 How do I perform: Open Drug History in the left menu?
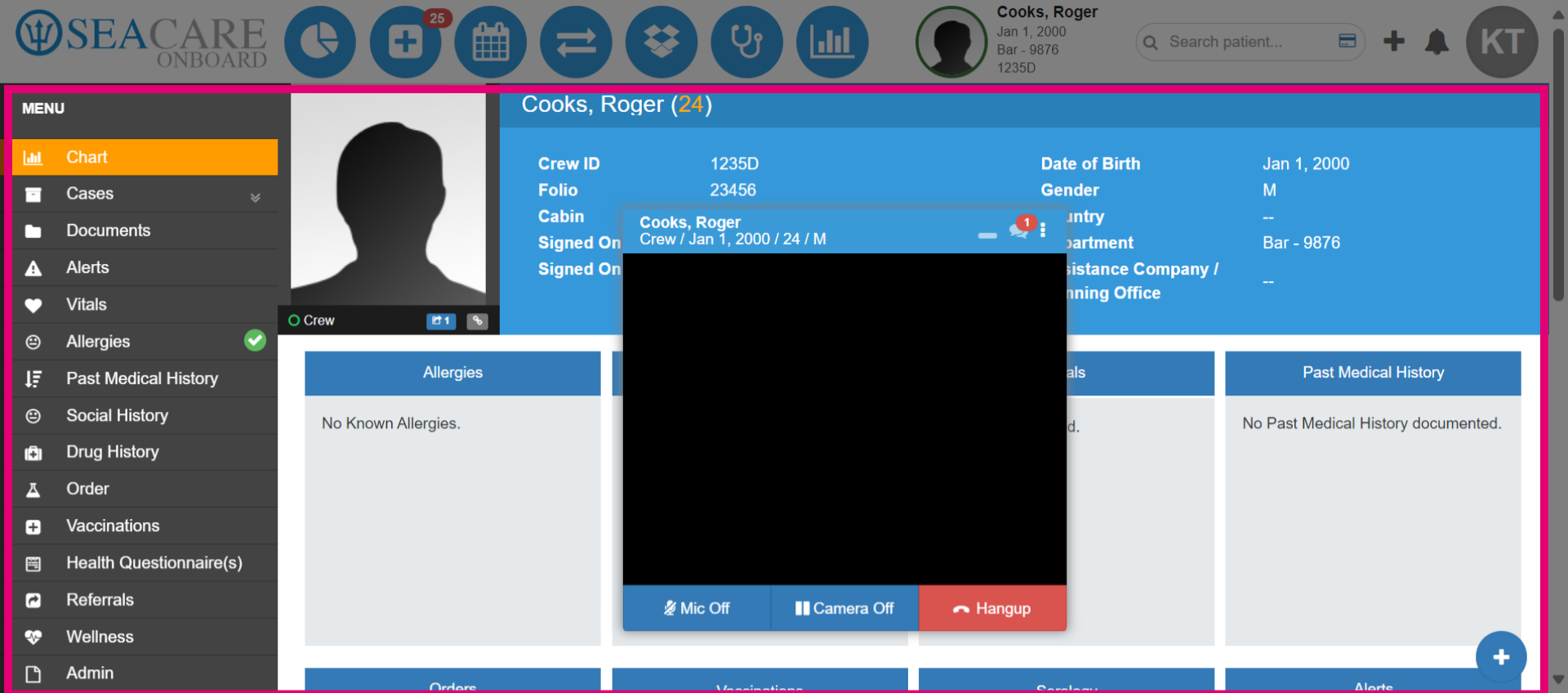[x=145, y=452]
